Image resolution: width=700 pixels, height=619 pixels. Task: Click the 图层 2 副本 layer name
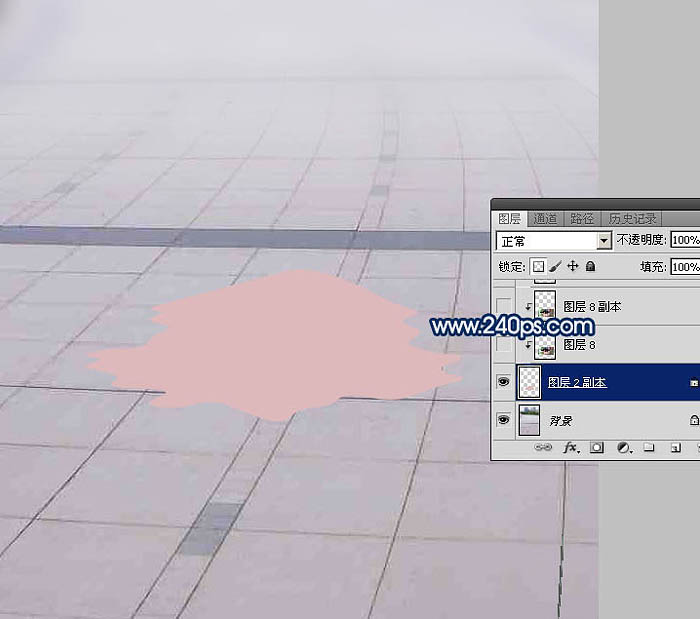coord(577,382)
